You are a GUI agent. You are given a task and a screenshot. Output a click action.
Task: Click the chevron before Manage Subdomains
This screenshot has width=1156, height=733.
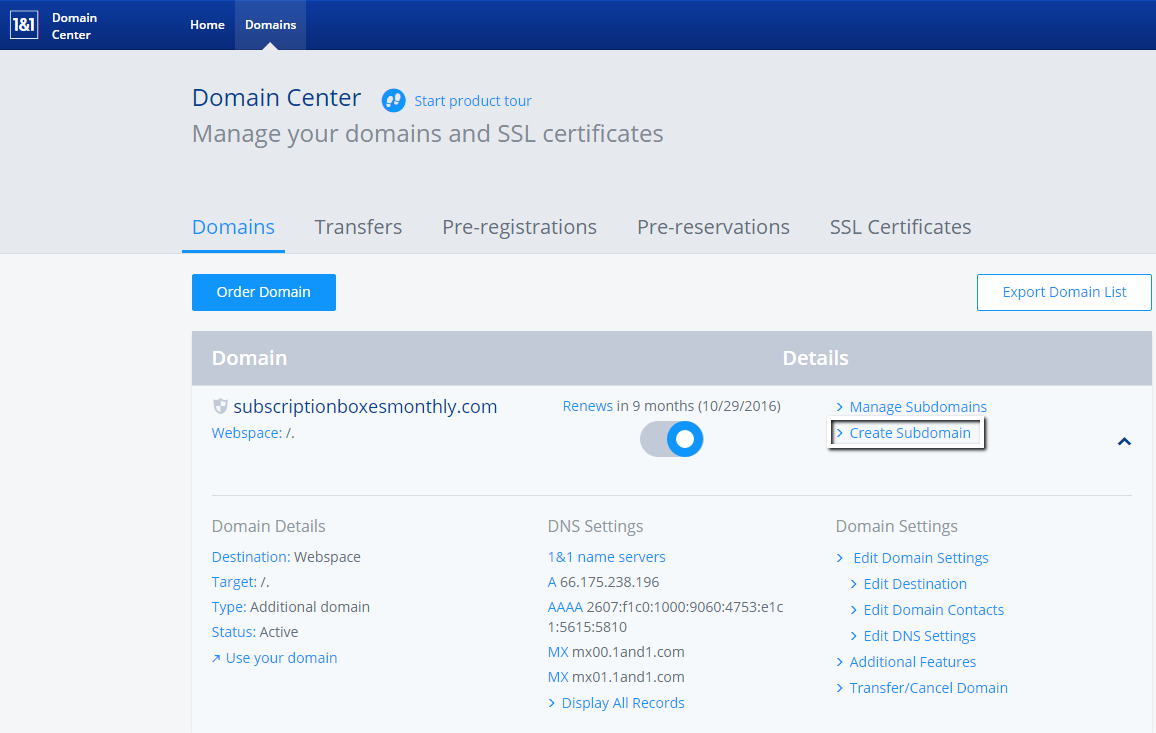pos(840,407)
